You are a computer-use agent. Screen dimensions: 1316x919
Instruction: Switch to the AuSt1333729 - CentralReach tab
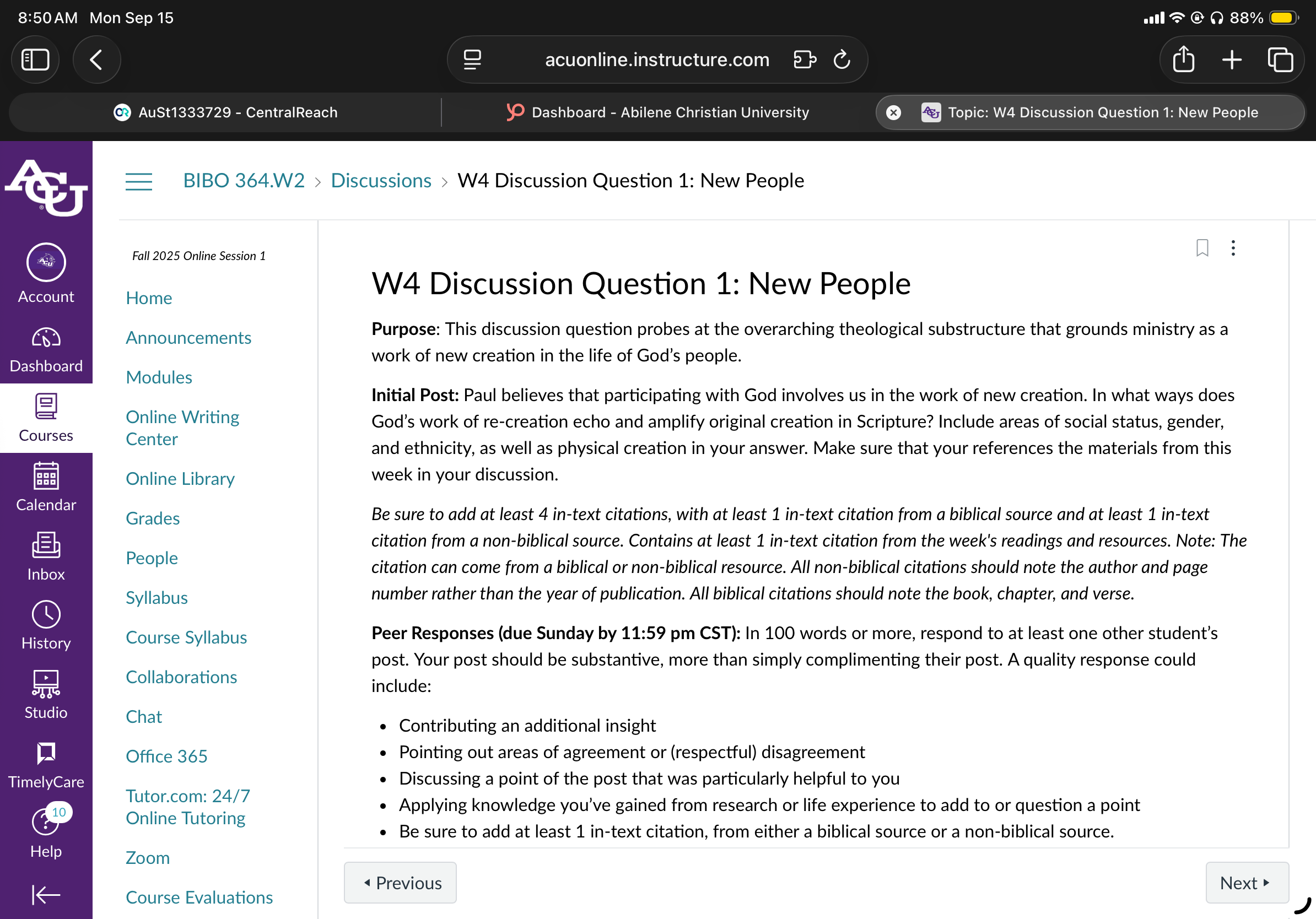(x=226, y=112)
